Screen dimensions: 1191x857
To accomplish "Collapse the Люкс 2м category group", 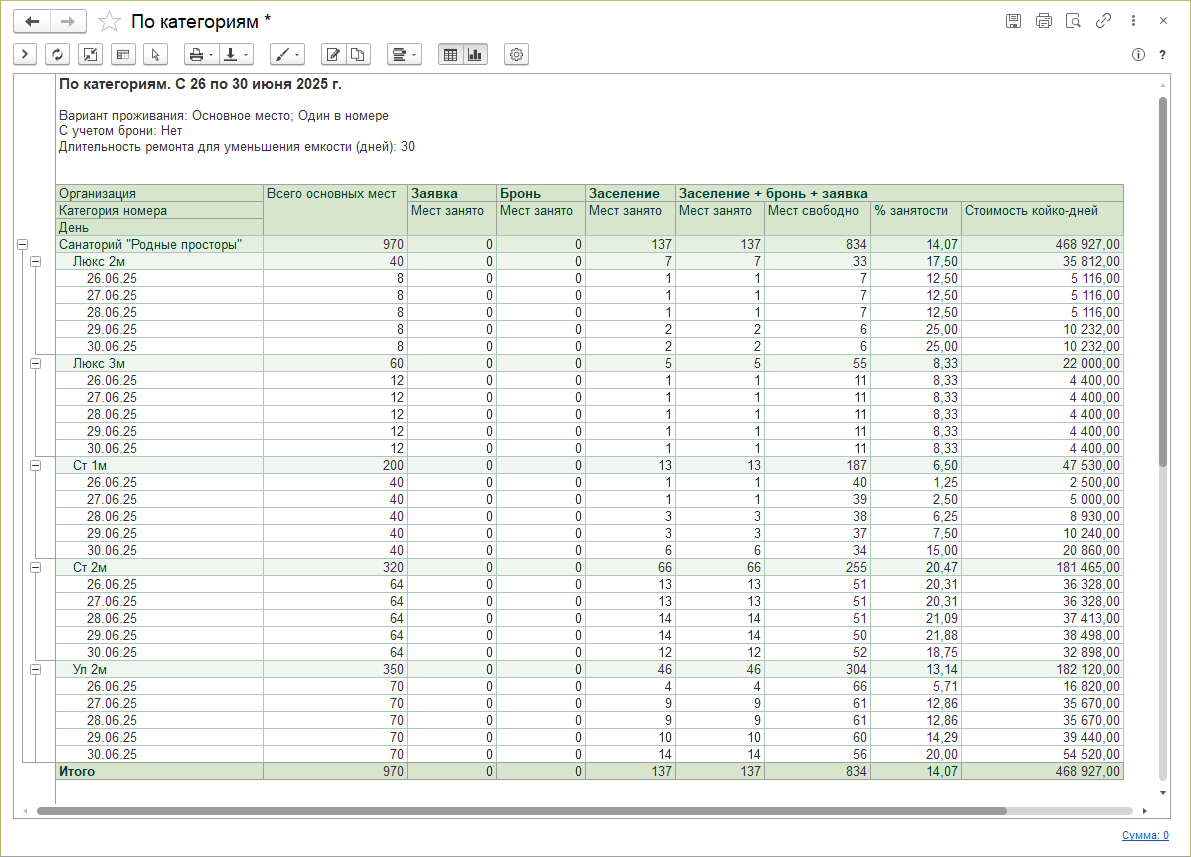I will pyautogui.click(x=36, y=261).
